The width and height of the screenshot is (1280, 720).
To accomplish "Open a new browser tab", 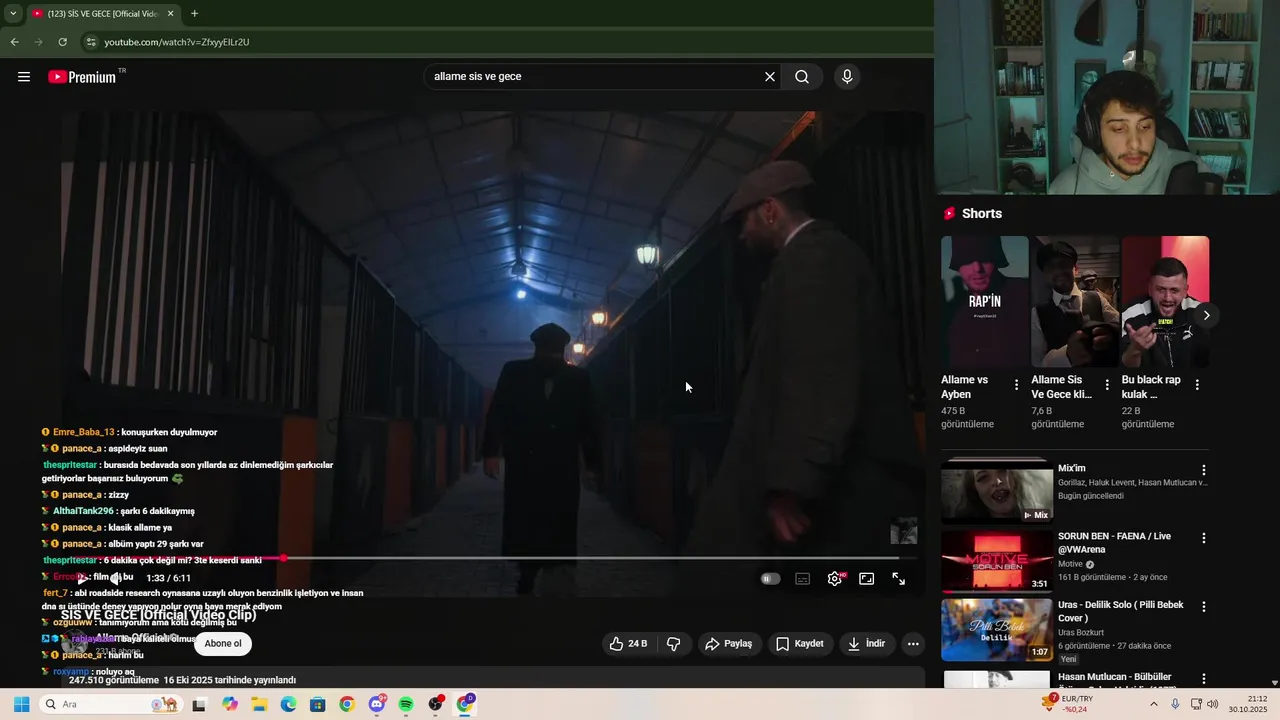I will coord(194,14).
